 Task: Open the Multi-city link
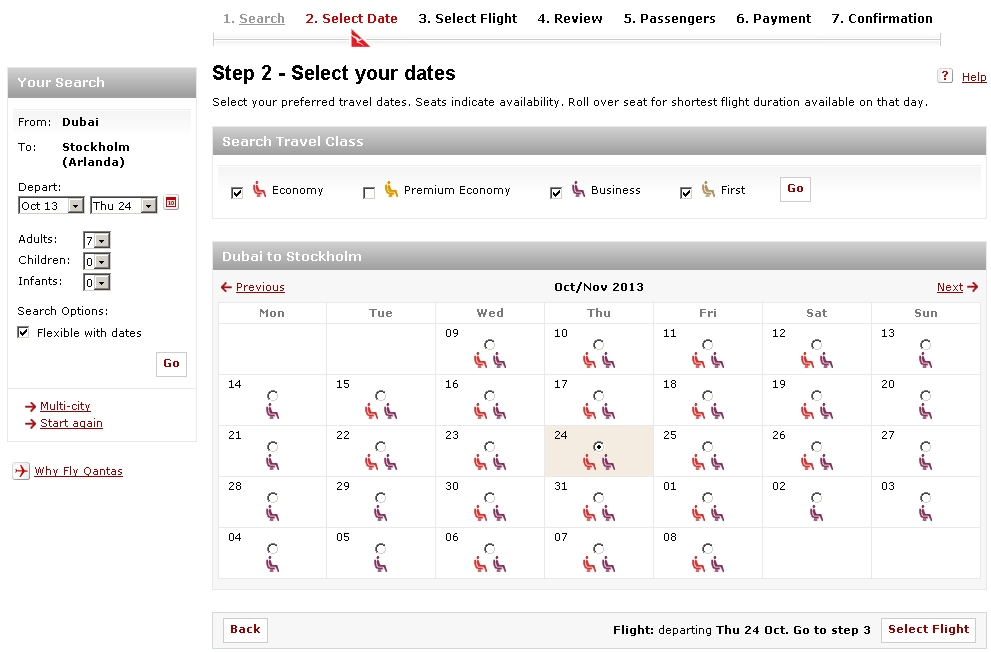coord(65,406)
